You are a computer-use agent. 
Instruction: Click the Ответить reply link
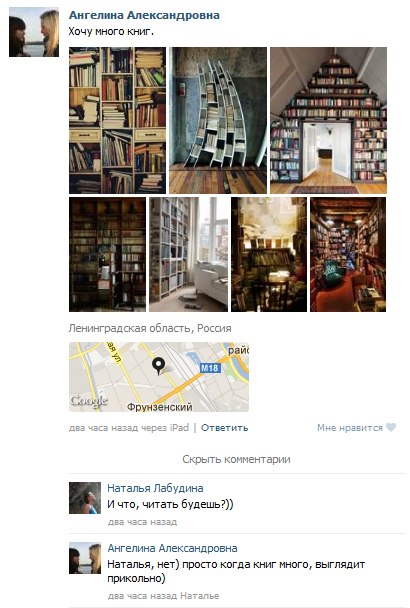point(224,428)
